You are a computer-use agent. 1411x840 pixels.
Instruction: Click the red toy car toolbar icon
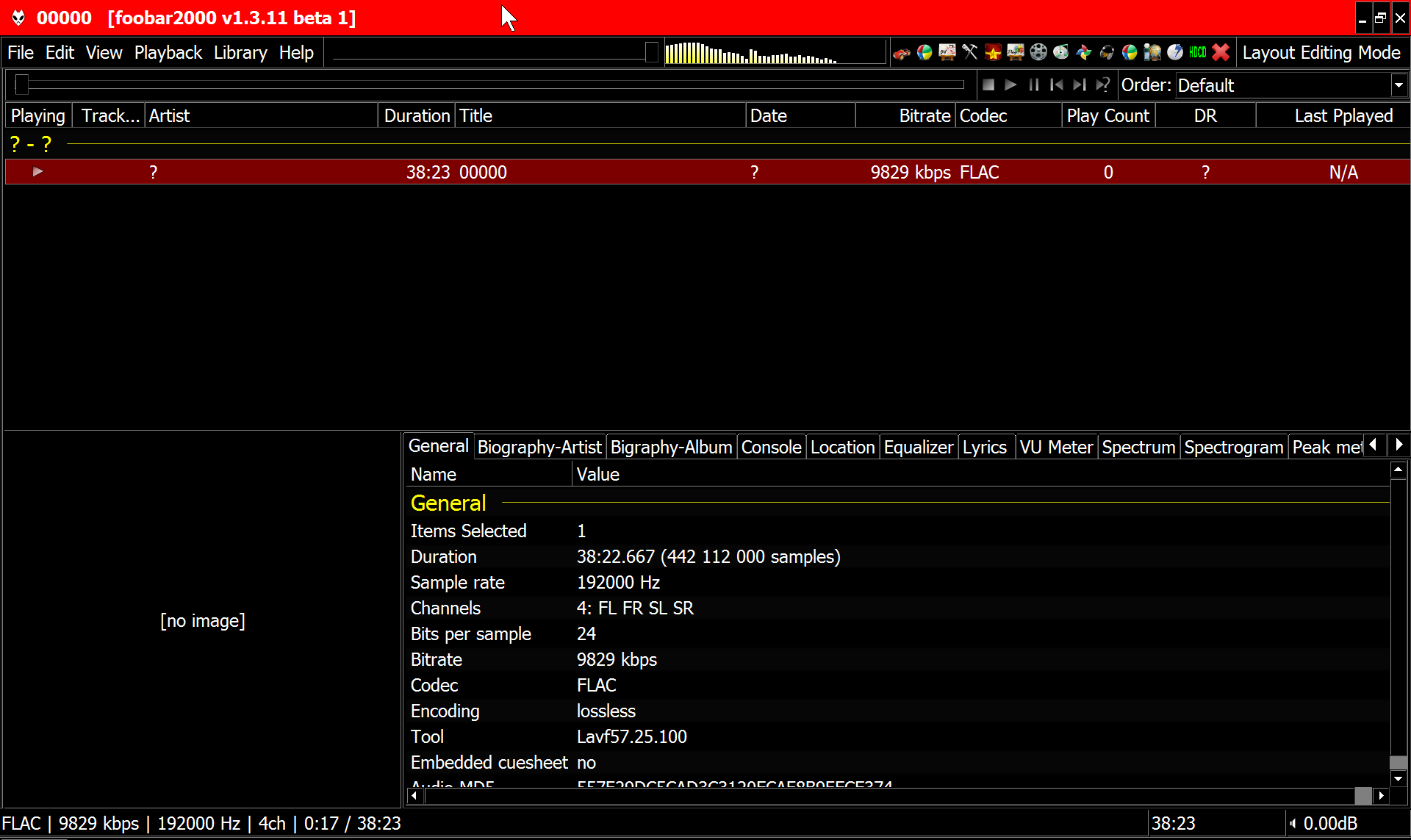(902, 53)
